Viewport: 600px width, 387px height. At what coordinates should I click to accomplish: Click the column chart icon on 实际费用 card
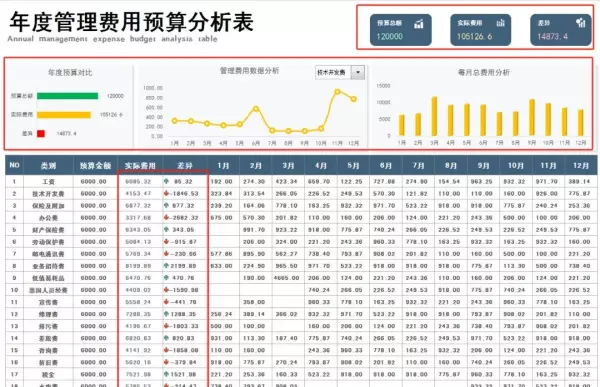coord(501,23)
